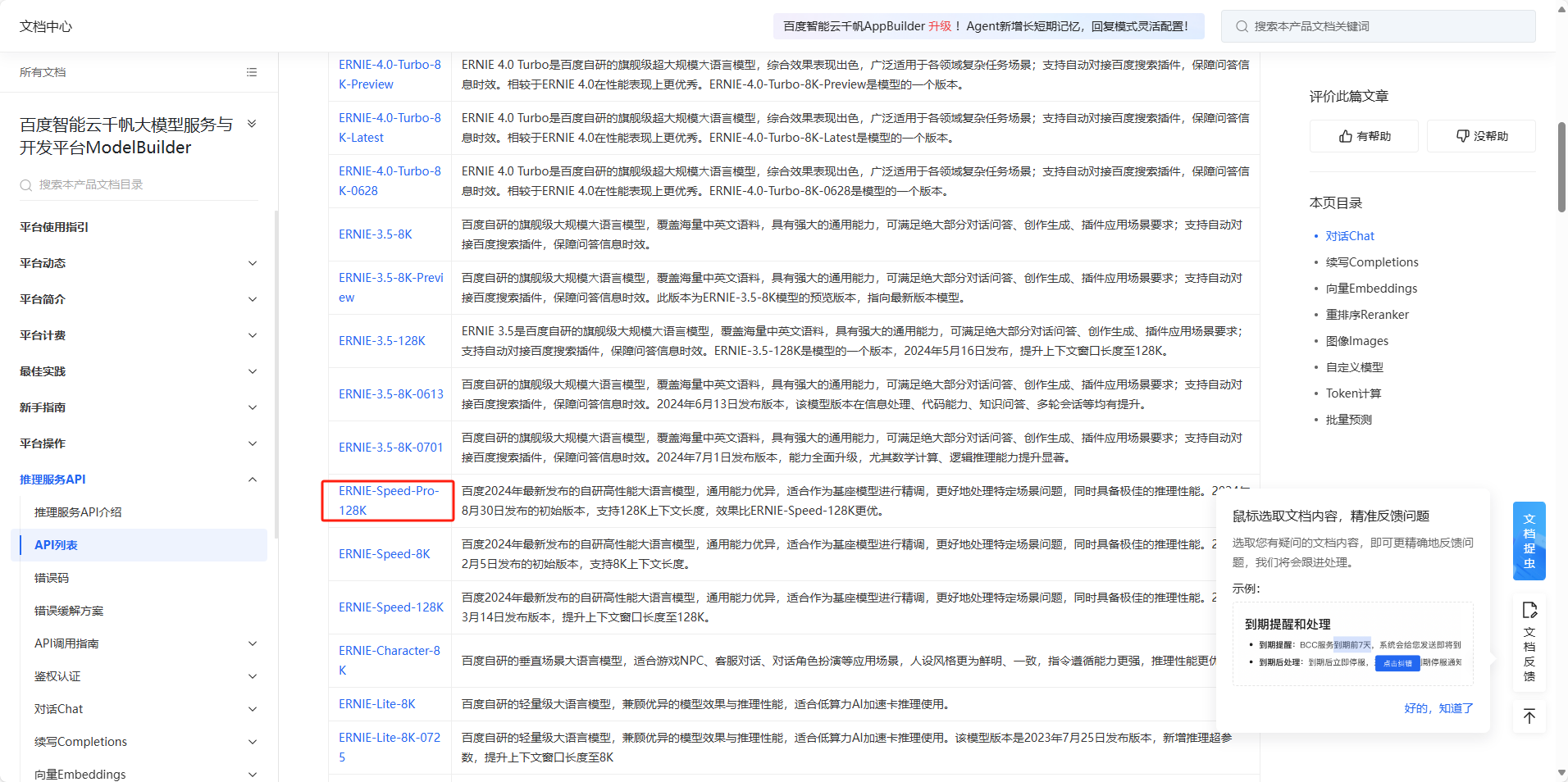1568x782 pixels.
Task: Open ERNIE-Lite-8K-0725 link
Action: click(x=390, y=748)
